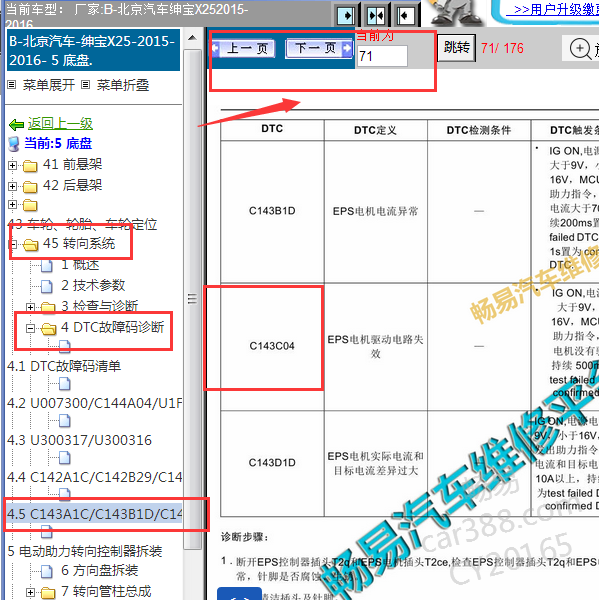The image size is (599, 600).
Task: Click folder icon of 3 检查与诊断
Action: pyautogui.click(x=48, y=307)
